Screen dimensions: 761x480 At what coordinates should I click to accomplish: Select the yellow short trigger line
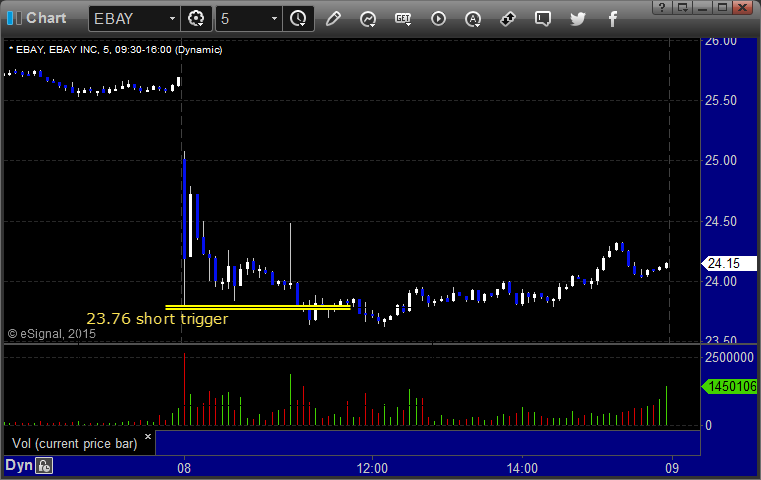coord(258,307)
